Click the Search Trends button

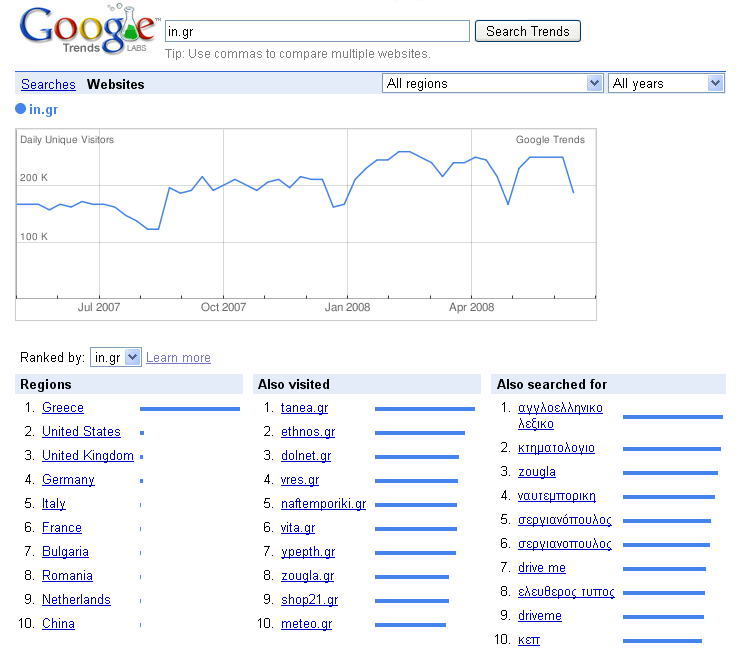(x=527, y=31)
